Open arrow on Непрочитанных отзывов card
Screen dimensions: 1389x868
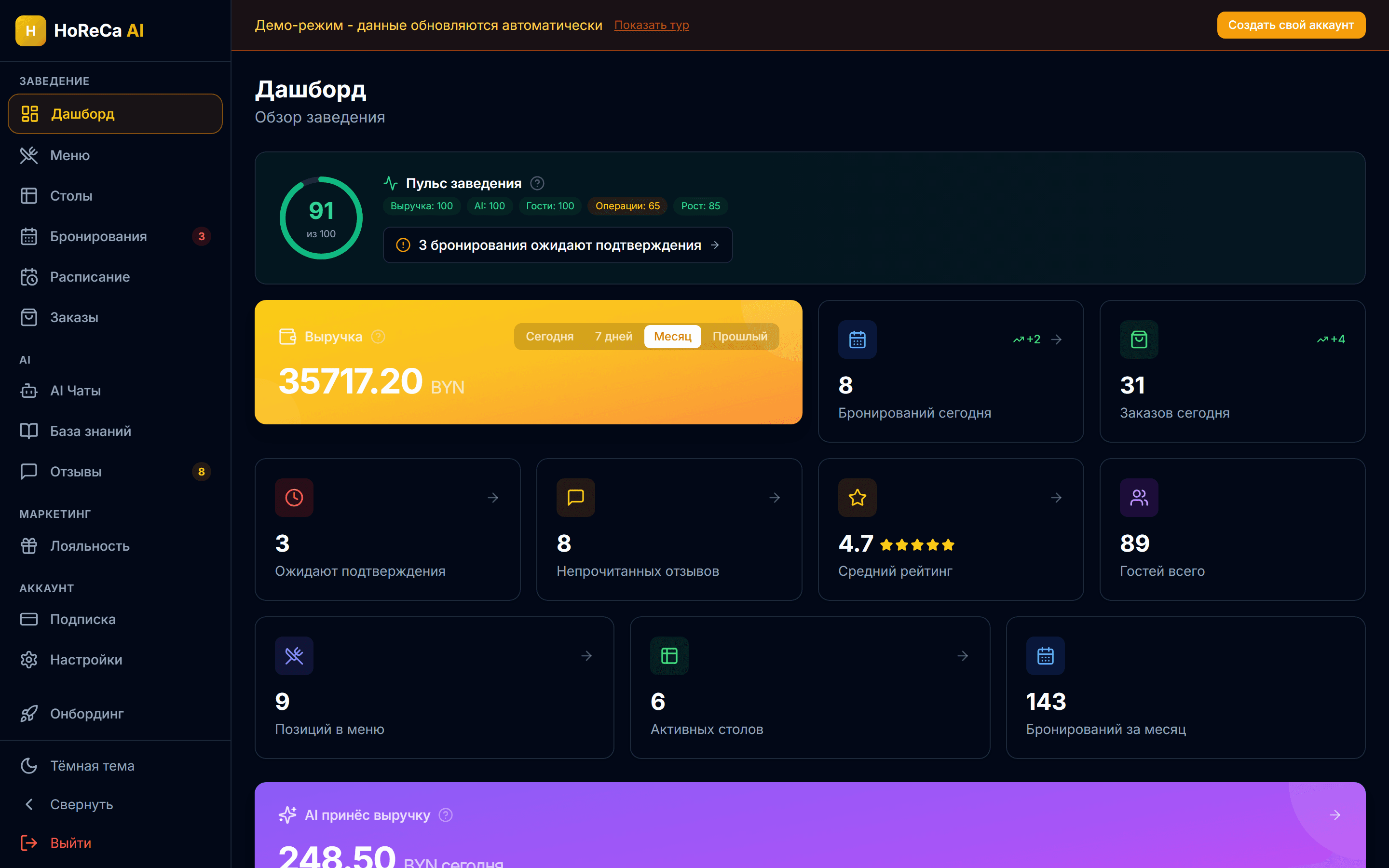(x=774, y=497)
